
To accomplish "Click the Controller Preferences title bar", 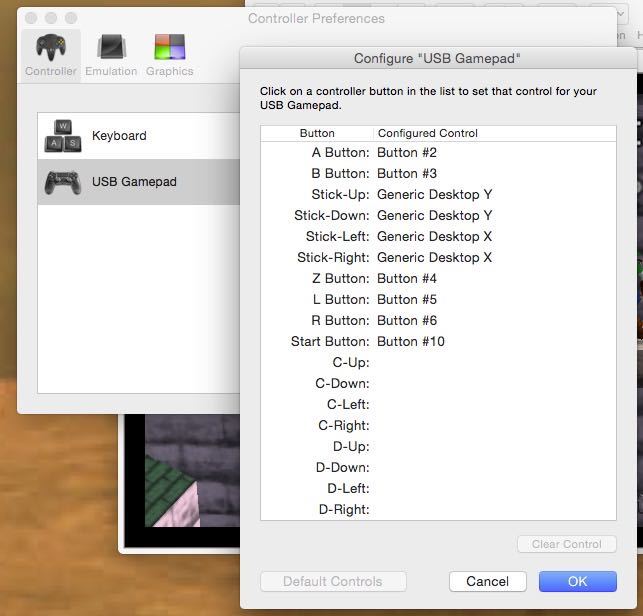I will [x=316, y=18].
